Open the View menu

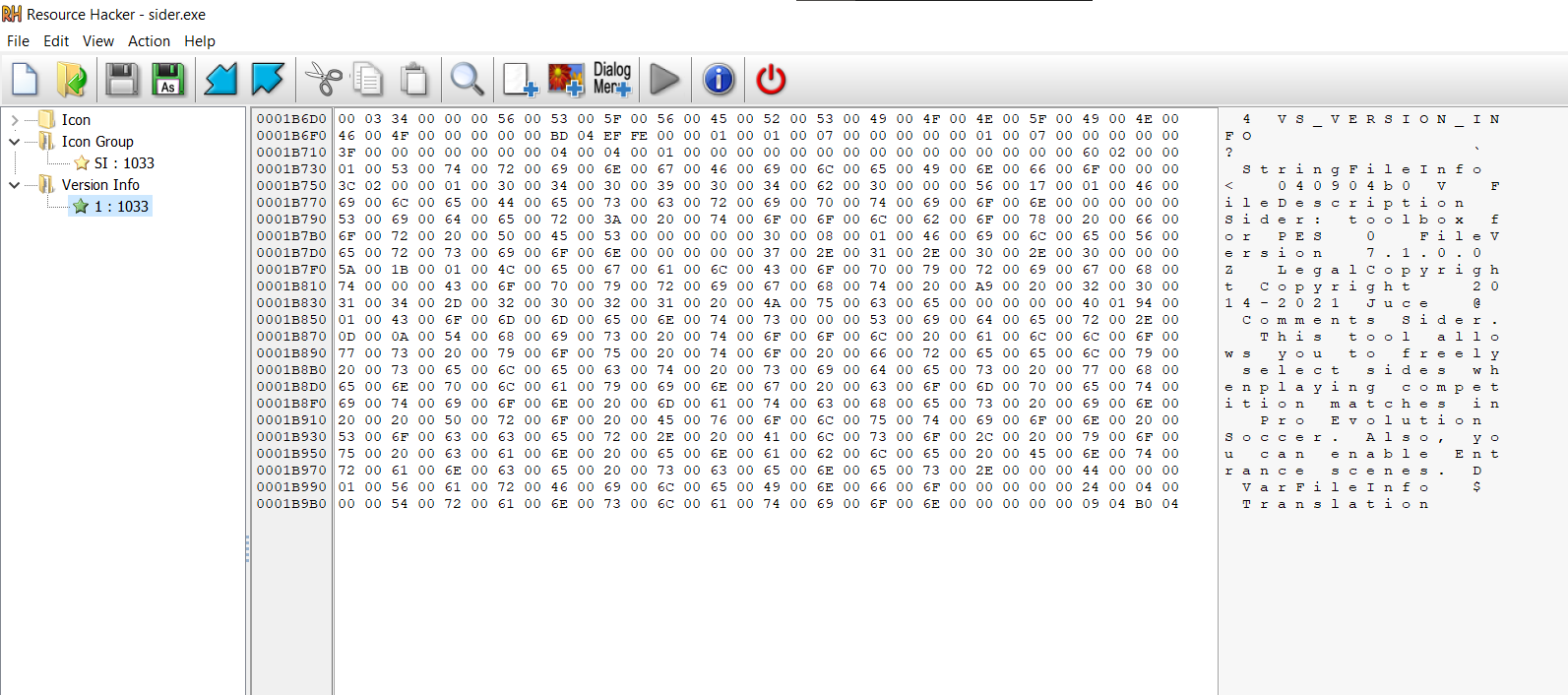click(x=97, y=41)
